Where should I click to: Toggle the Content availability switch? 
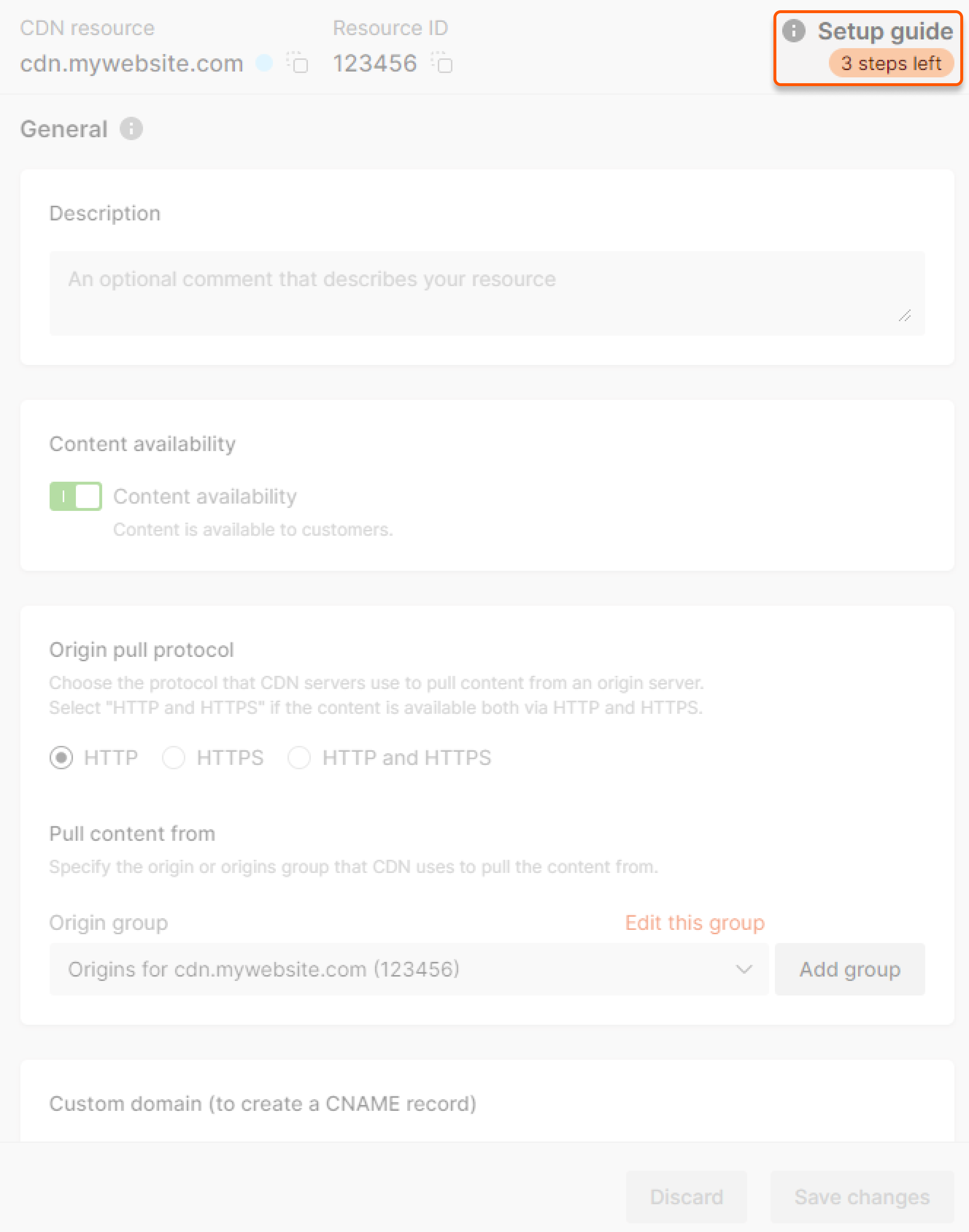[x=76, y=497]
